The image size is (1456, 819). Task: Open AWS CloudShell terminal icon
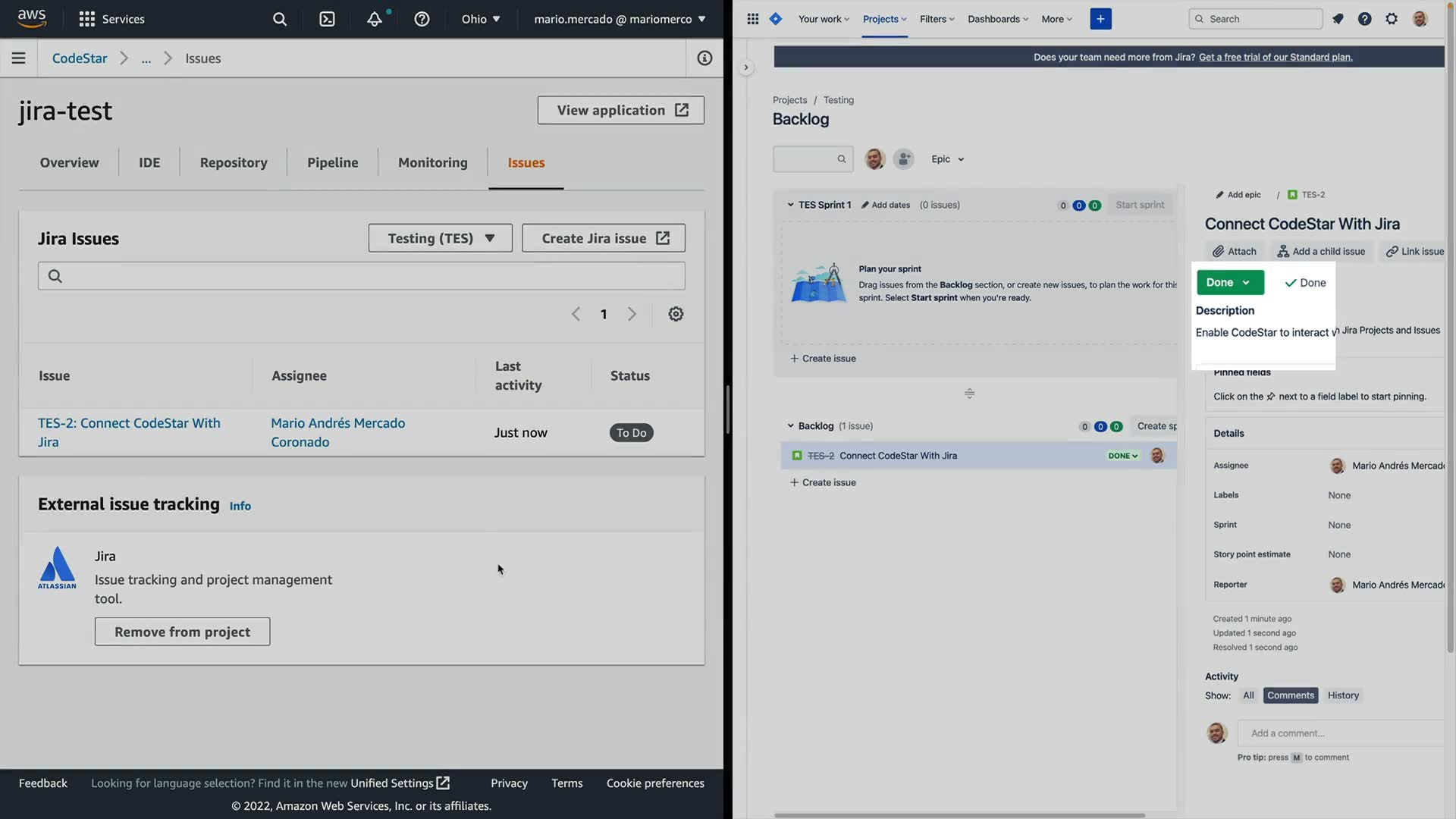tap(327, 19)
